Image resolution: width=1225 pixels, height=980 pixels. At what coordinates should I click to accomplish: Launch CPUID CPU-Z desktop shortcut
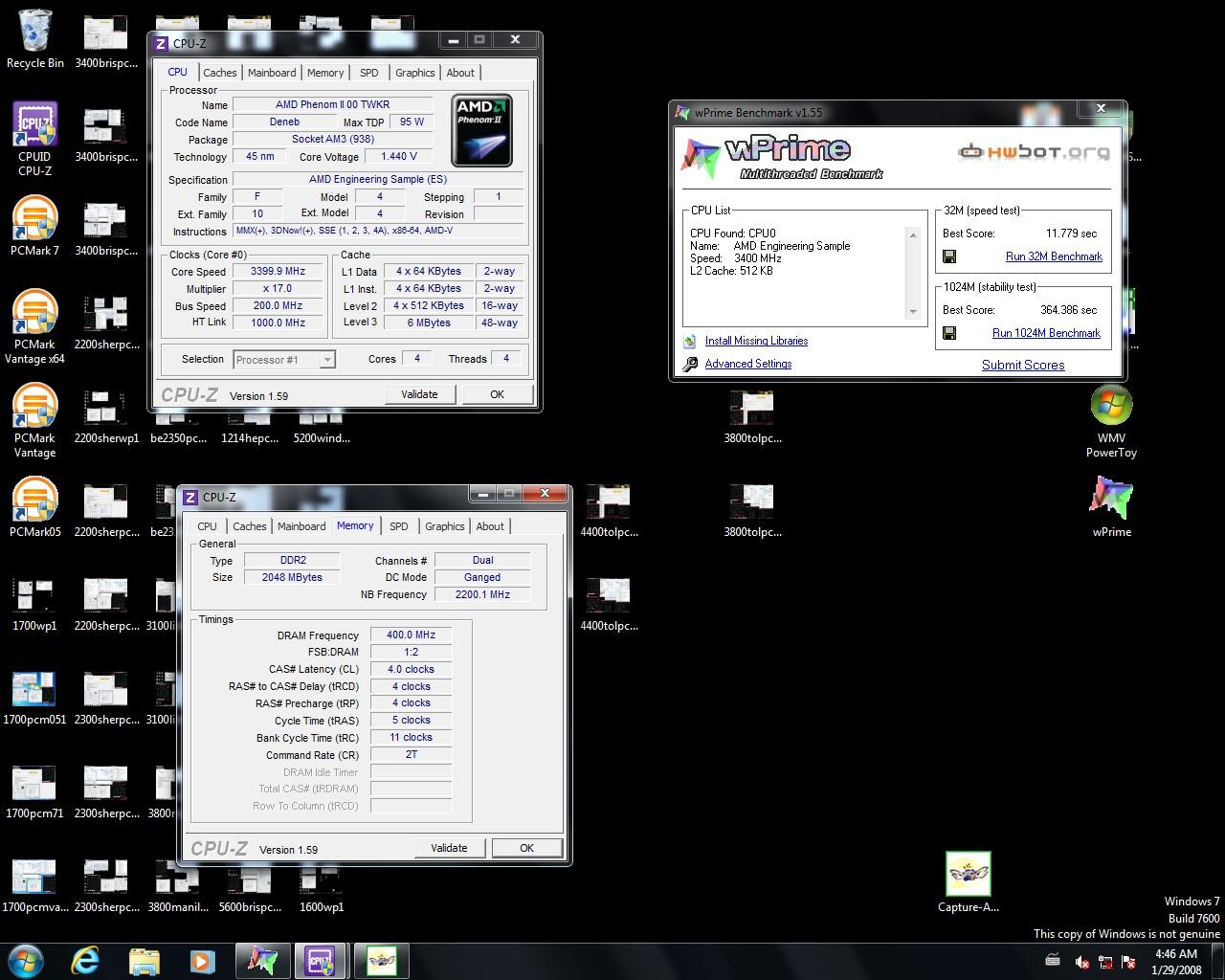tap(34, 139)
